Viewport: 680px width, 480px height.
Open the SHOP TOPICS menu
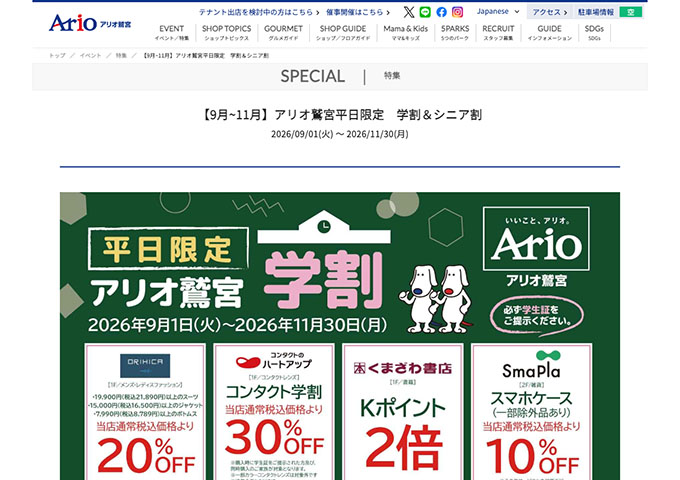226,33
